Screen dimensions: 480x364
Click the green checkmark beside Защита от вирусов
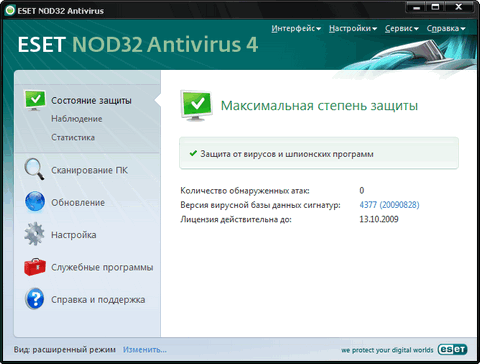[193, 153]
